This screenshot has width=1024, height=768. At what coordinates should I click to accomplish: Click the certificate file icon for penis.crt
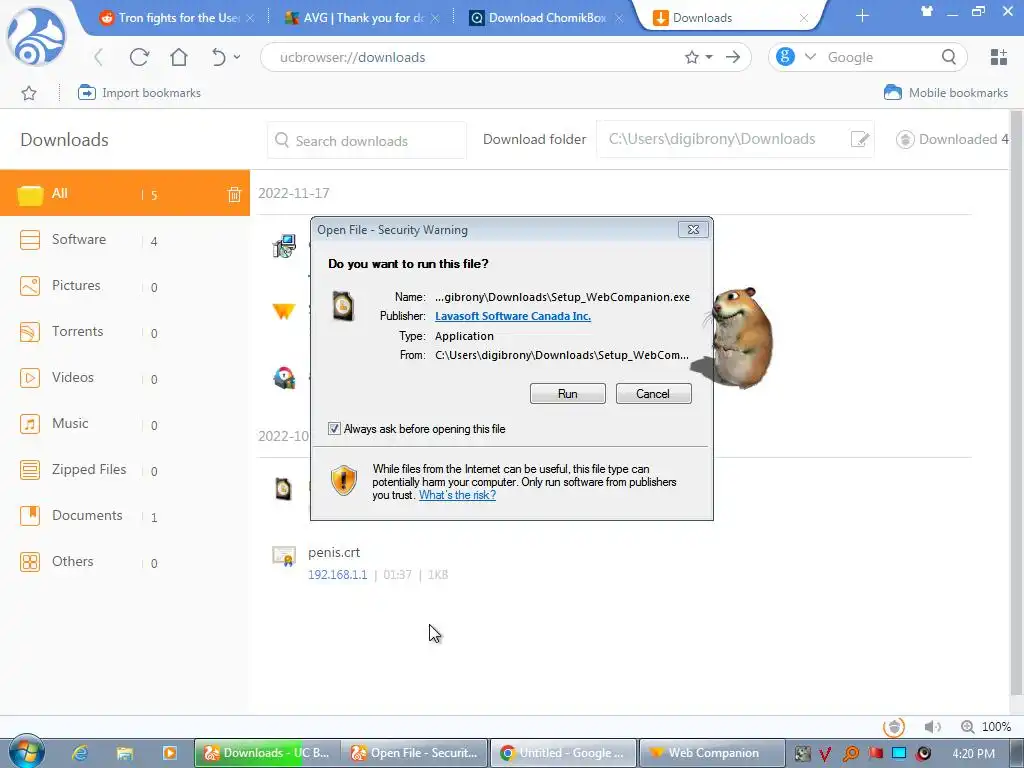click(284, 557)
